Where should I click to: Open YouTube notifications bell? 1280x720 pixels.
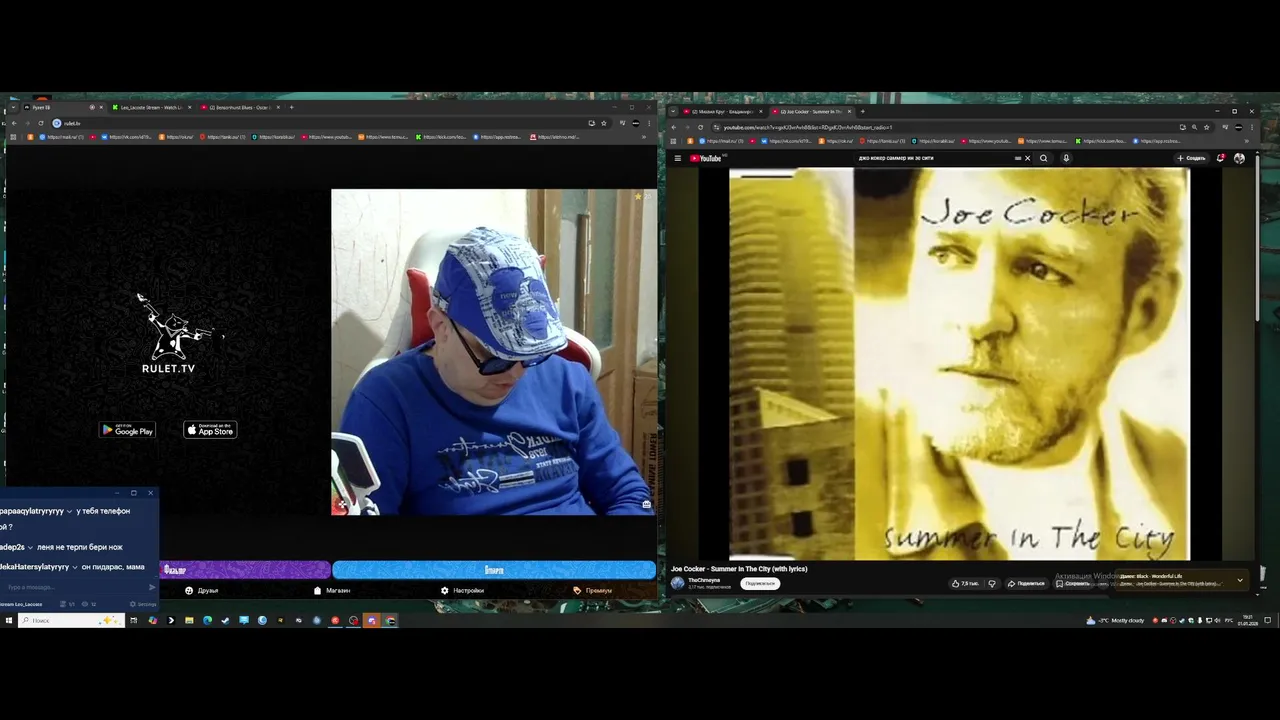[1220, 158]
